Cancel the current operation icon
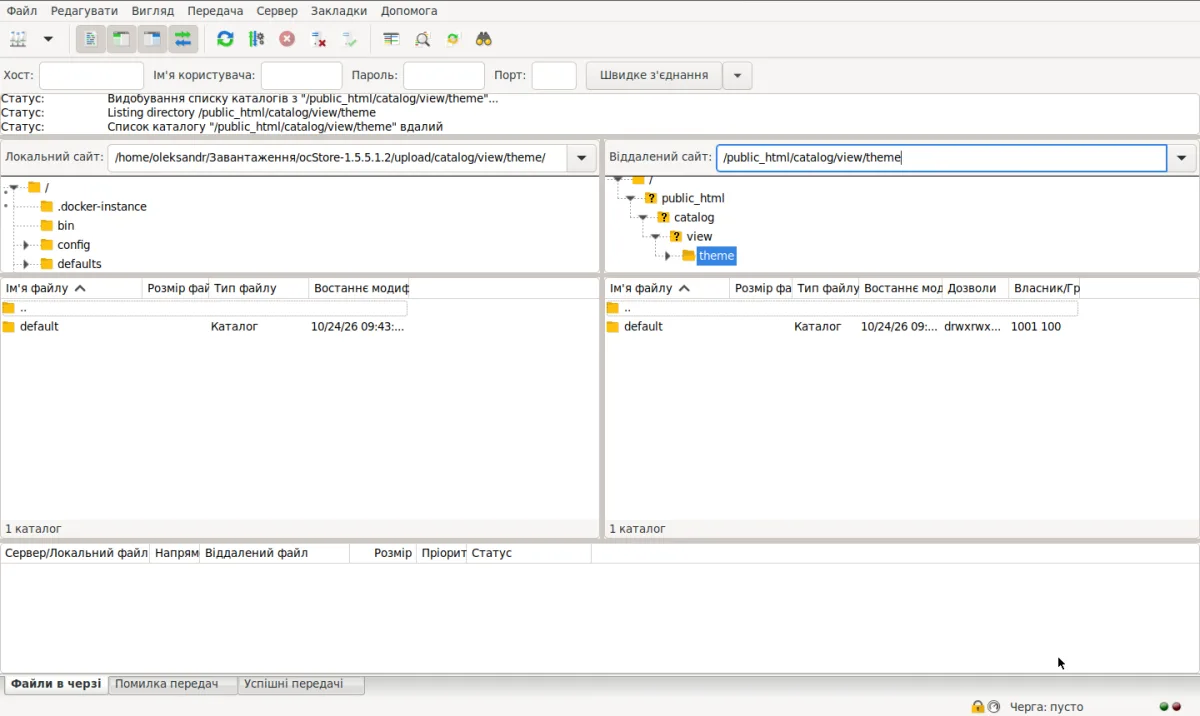This screenshot has width=1200, height=716. (287, 39)
